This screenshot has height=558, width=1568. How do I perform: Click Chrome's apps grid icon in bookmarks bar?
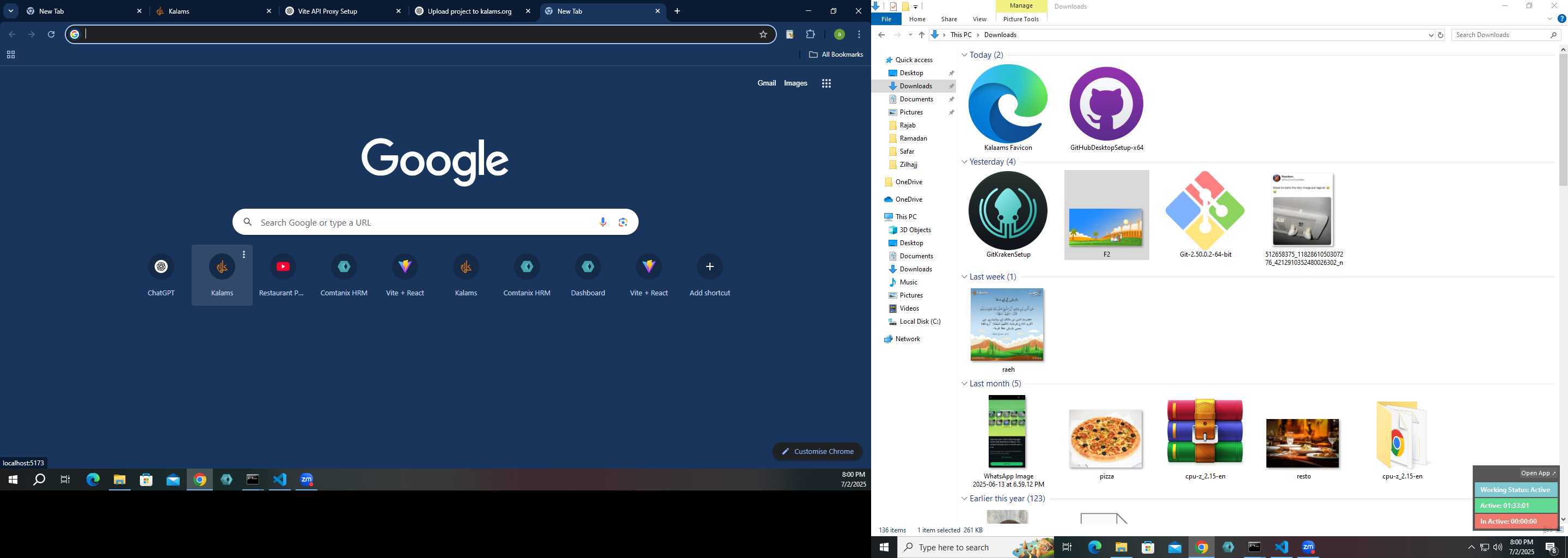10,55
